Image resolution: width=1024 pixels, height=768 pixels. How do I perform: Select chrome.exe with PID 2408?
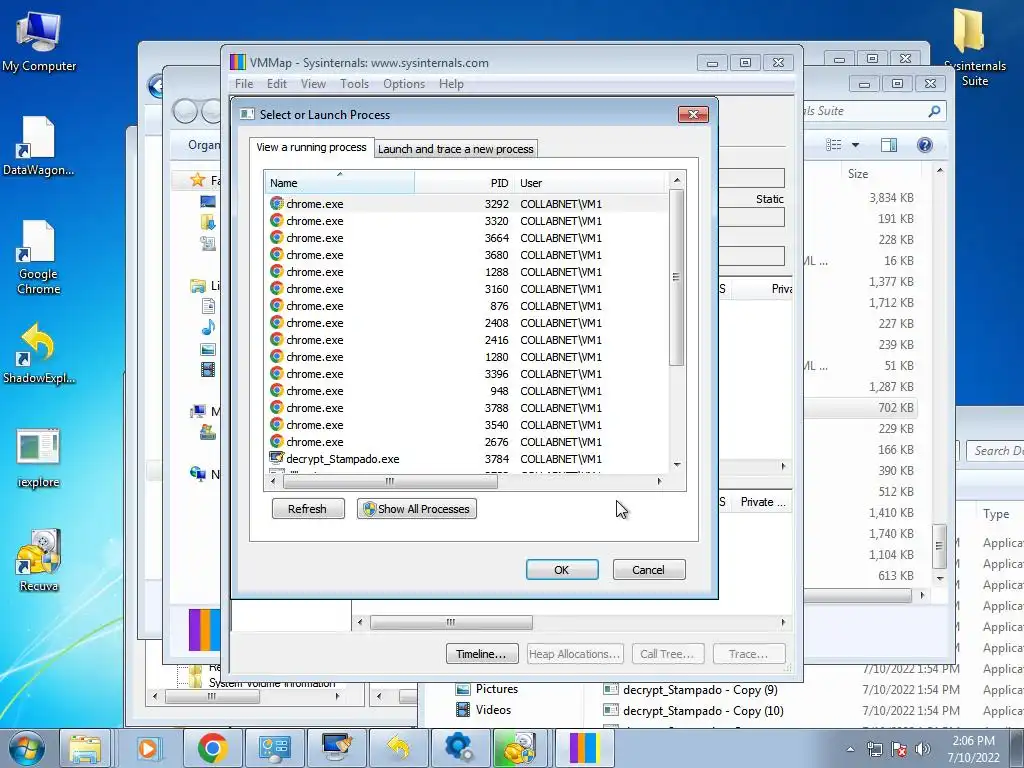(x=467, y=323)
